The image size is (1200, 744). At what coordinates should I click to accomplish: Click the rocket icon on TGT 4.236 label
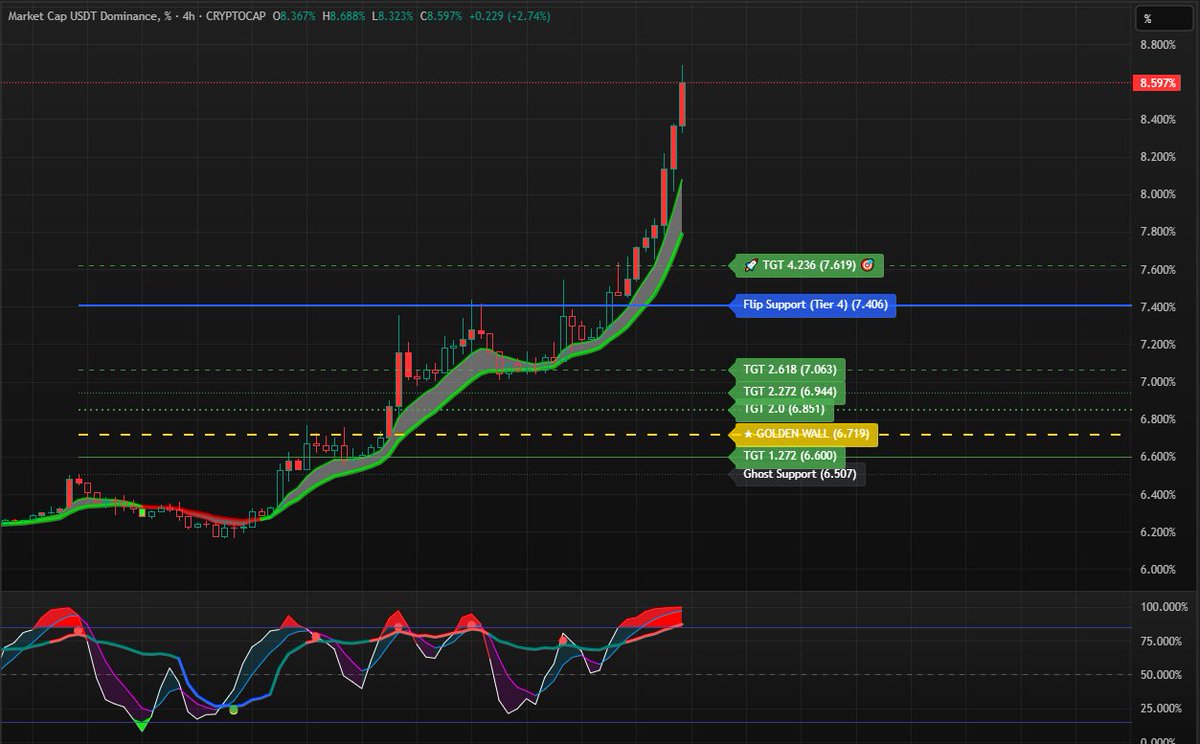click(751, 265)
